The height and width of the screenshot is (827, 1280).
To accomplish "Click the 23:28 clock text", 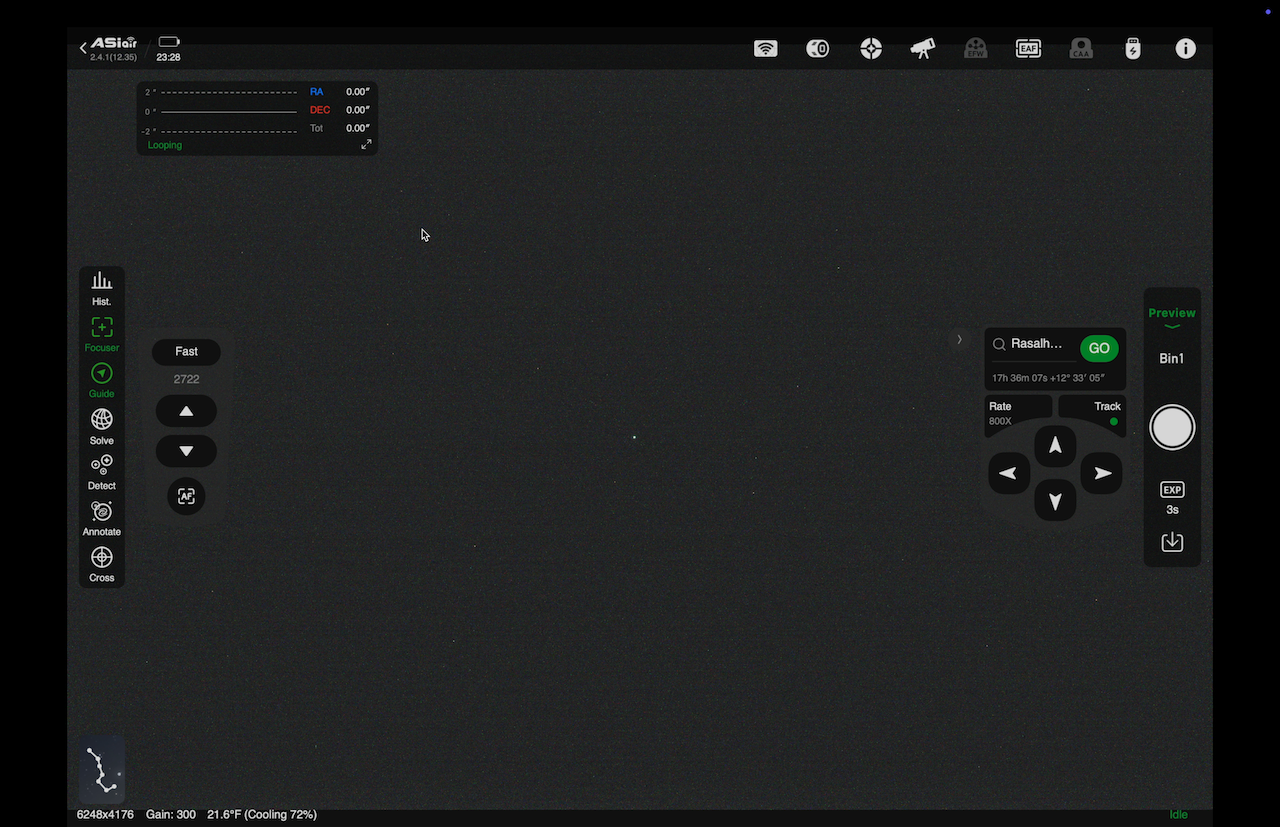I will 168,58.
